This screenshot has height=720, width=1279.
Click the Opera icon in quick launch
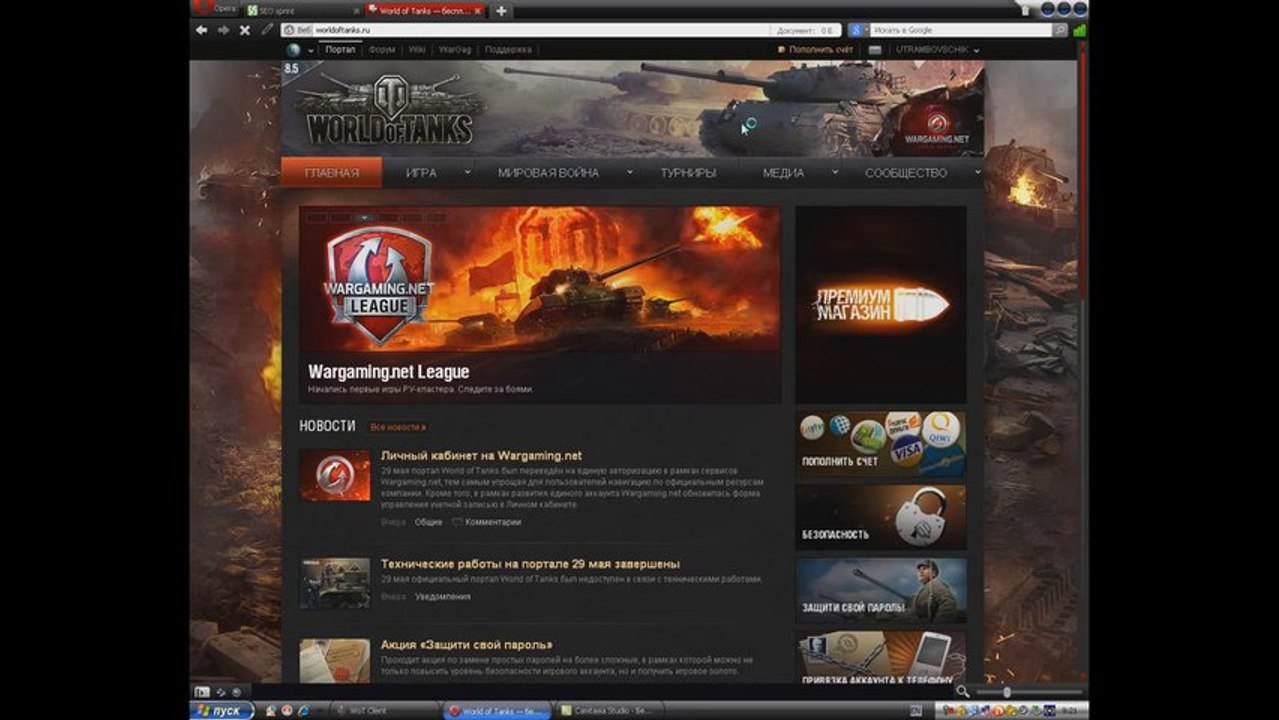pyautogui.click(x=287, y=710)
